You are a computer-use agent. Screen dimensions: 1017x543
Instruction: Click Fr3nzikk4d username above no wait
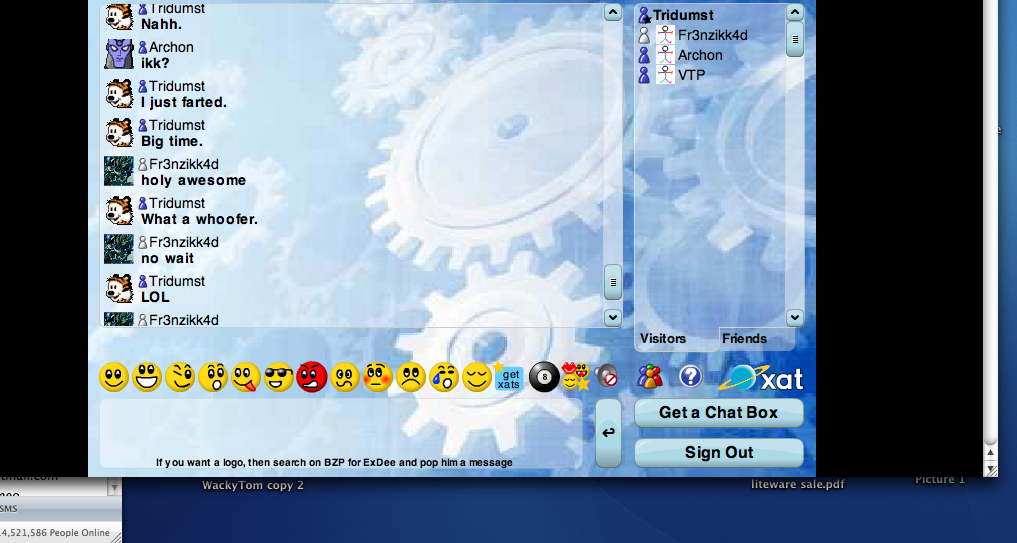pos(184,242)
